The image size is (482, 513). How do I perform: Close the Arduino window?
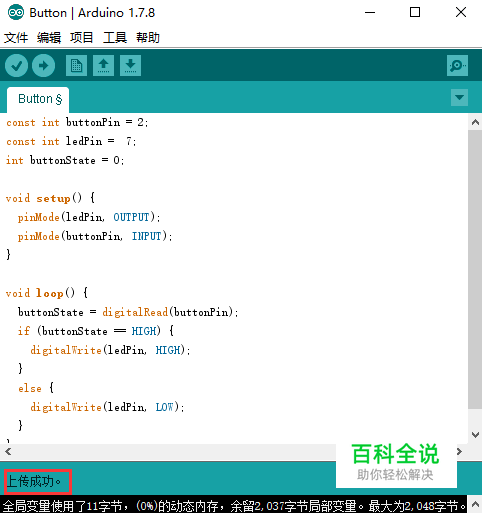coord(461,13)
